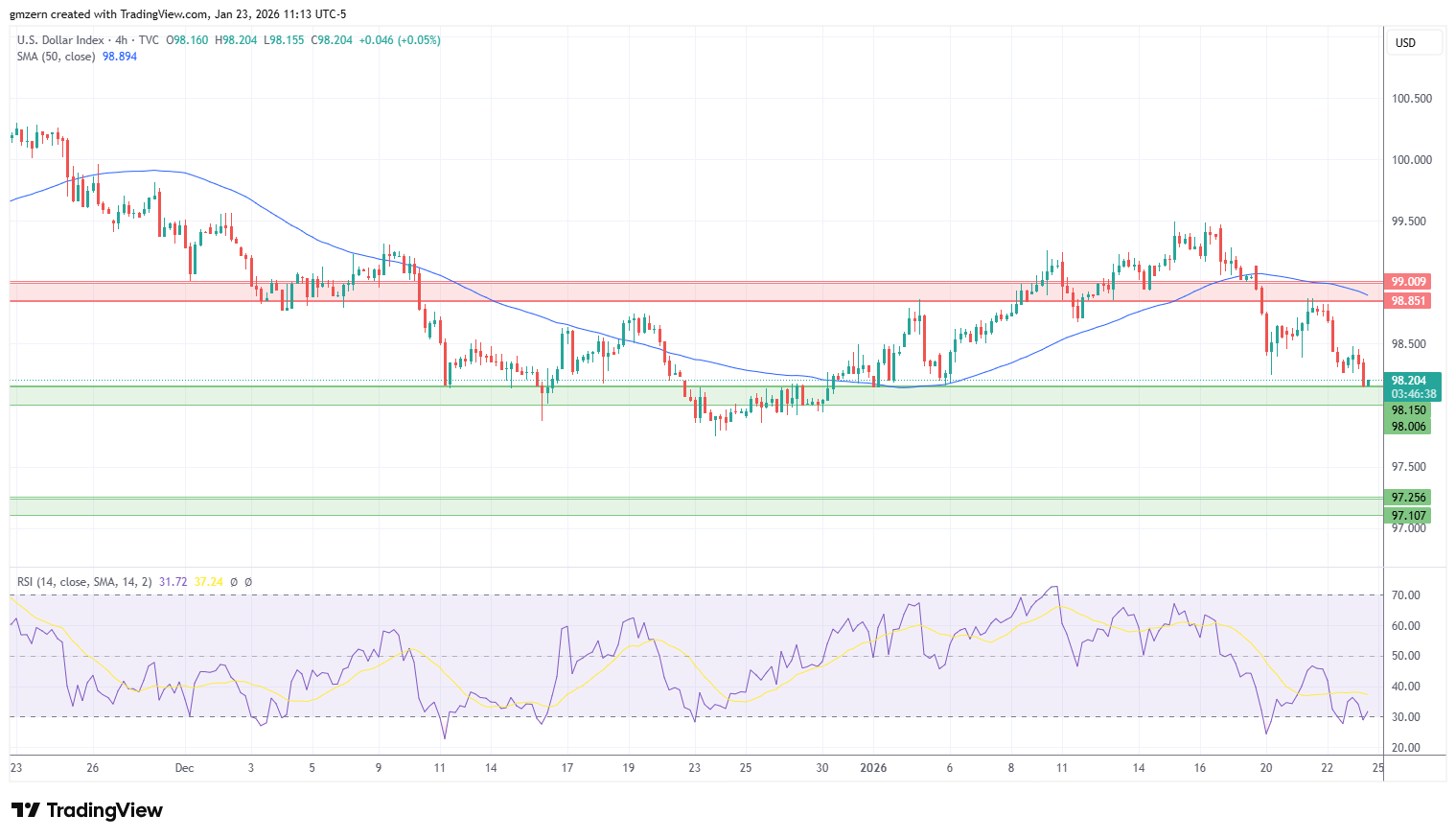Click the 40.00 RSI axis label
The height and width of the screenshot is (839, 1456).
tap(1406, 687)
